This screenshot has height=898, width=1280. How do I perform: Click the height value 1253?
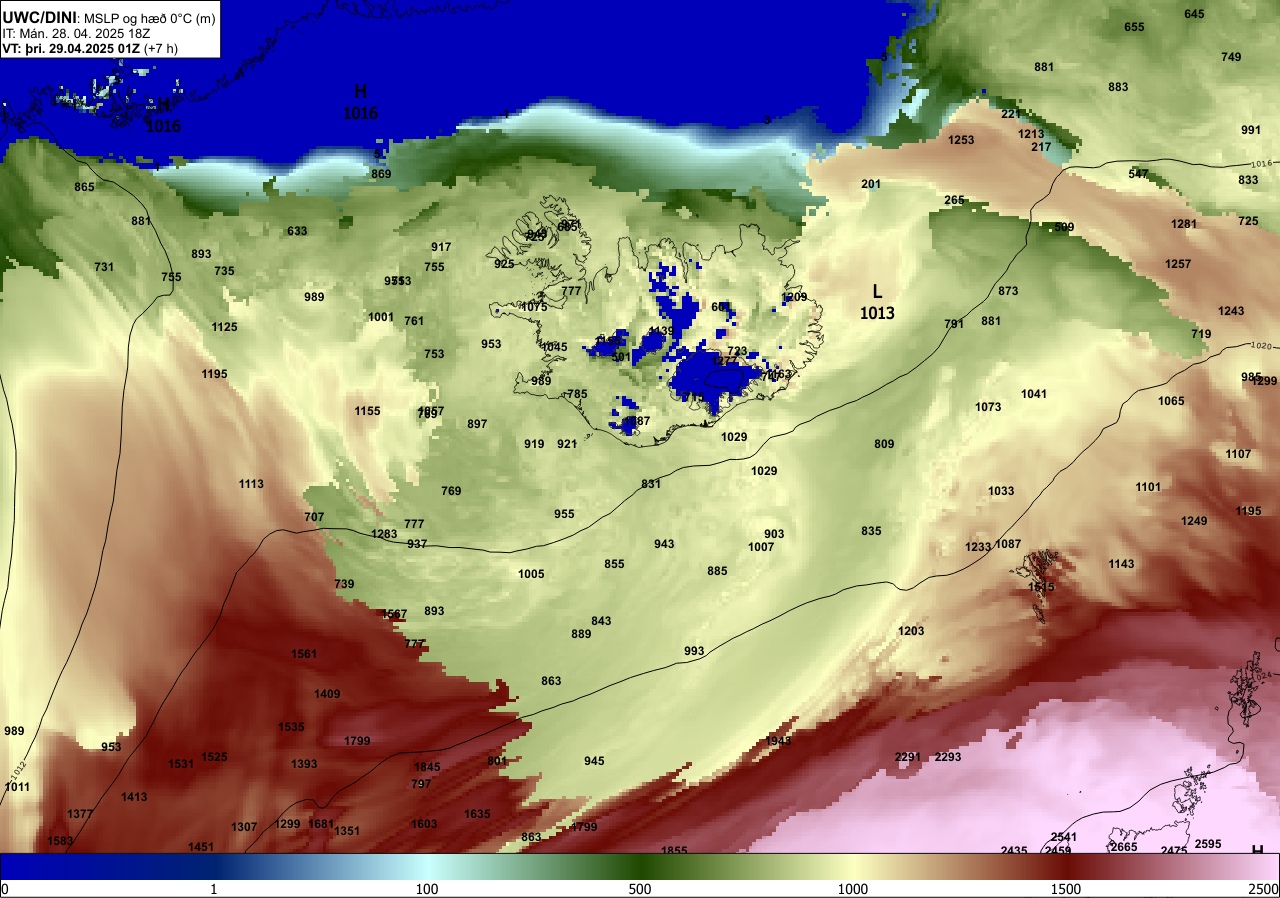(961, 140)
